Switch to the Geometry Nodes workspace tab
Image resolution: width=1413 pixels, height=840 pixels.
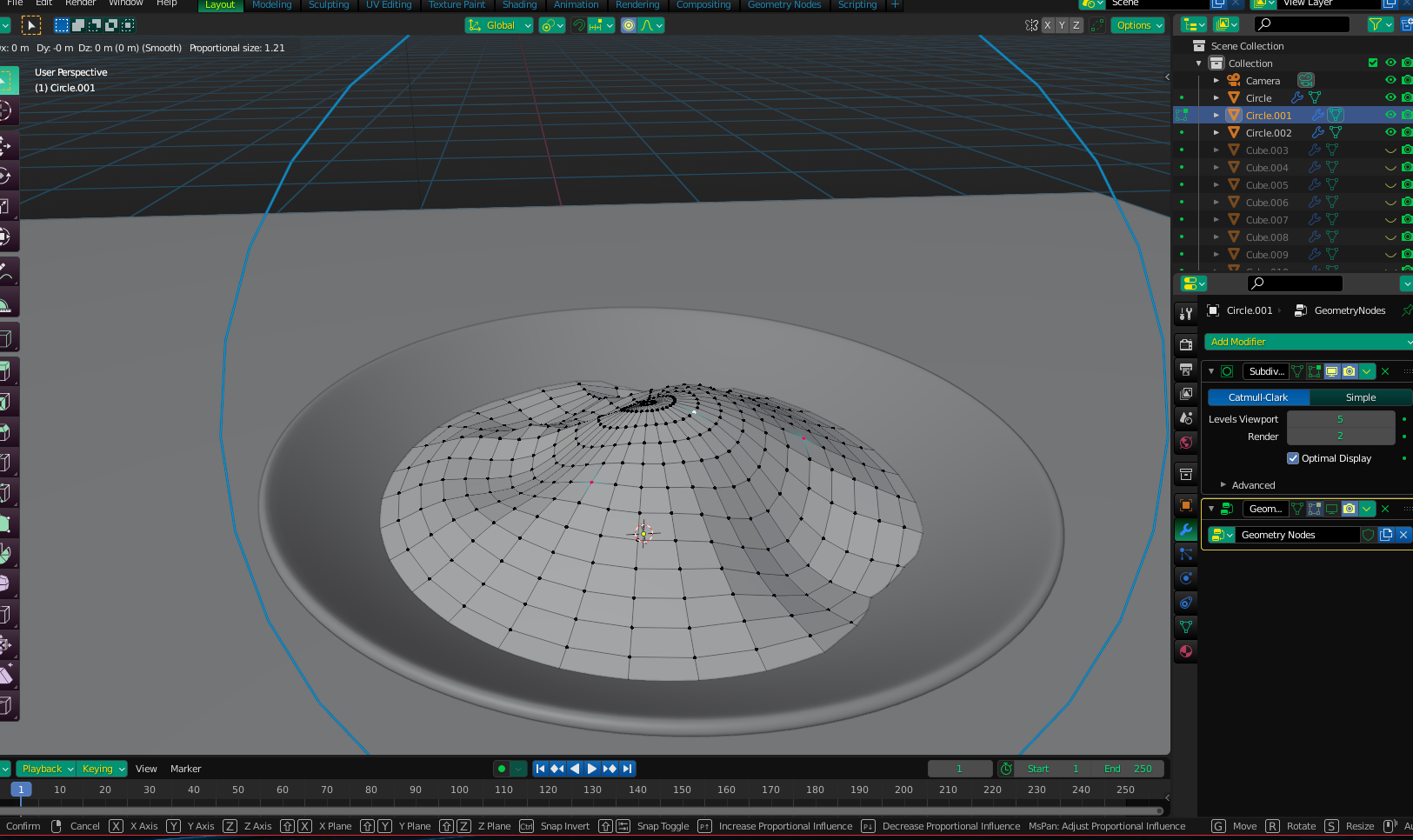784,5
